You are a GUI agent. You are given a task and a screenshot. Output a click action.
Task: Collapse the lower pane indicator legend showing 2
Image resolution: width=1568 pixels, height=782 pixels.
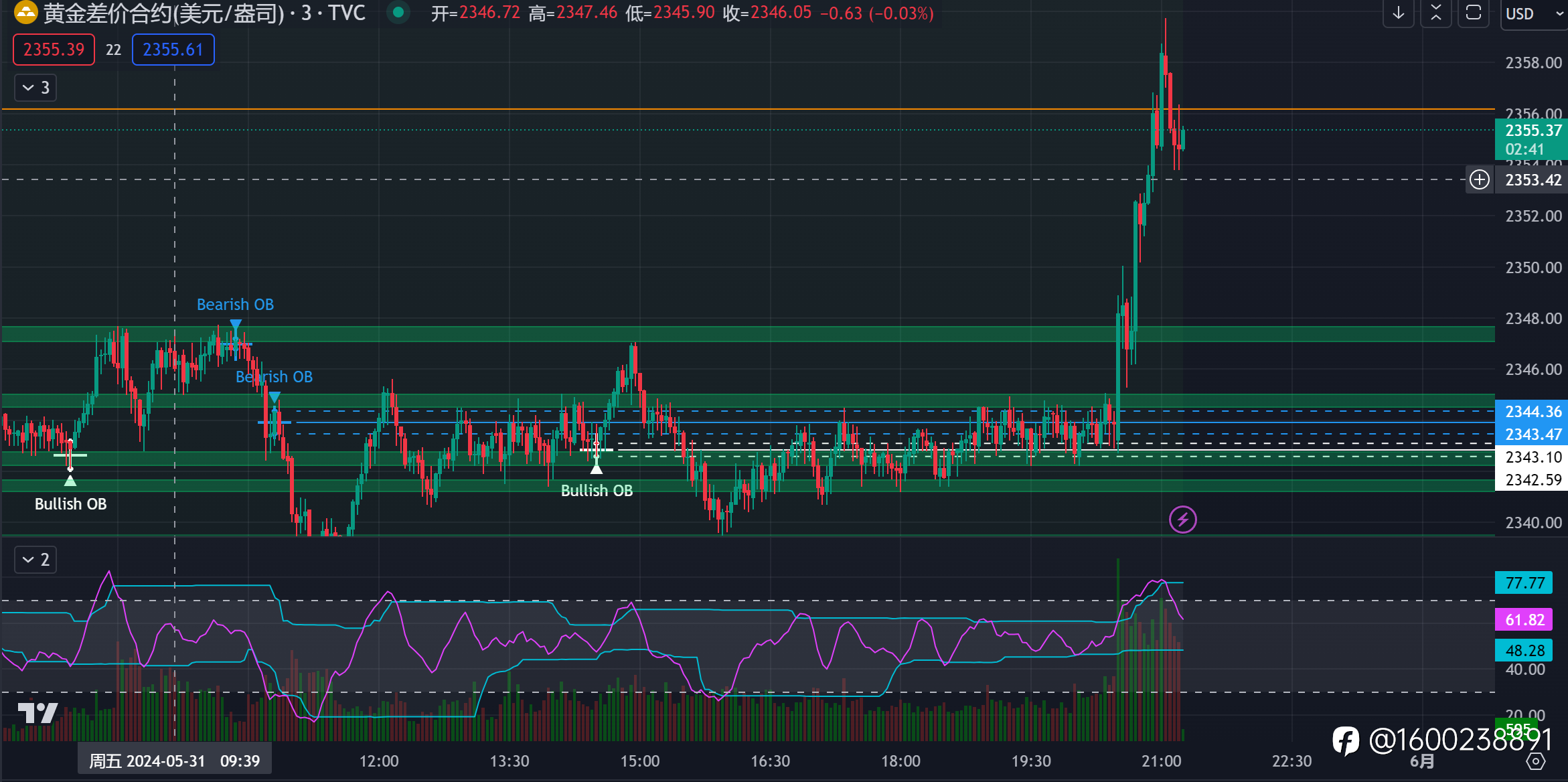(35, 560)
